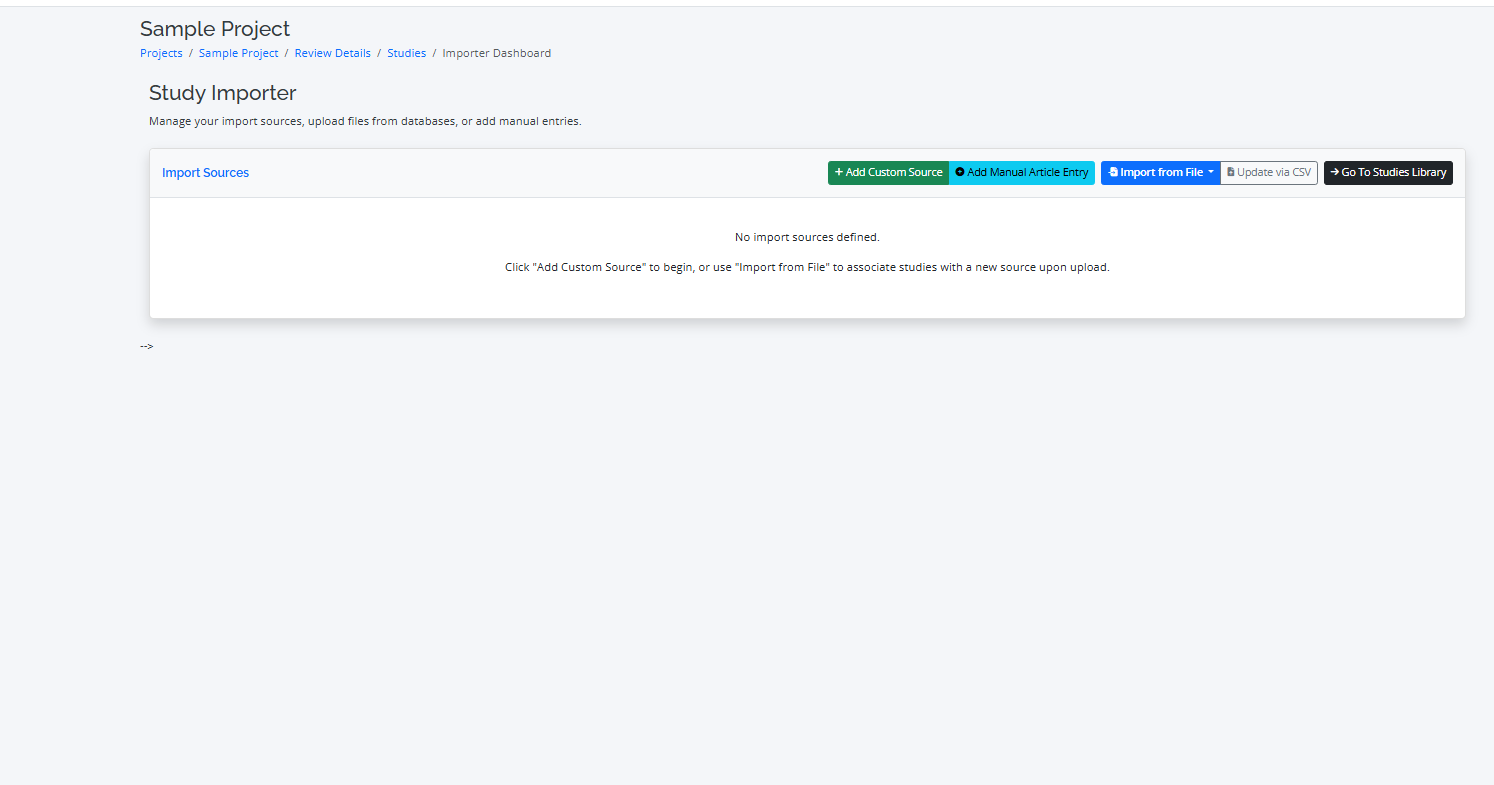Select the Update via CSV button text
This screenshot has width=1494, height=785.
click(x=1273, y=173)
